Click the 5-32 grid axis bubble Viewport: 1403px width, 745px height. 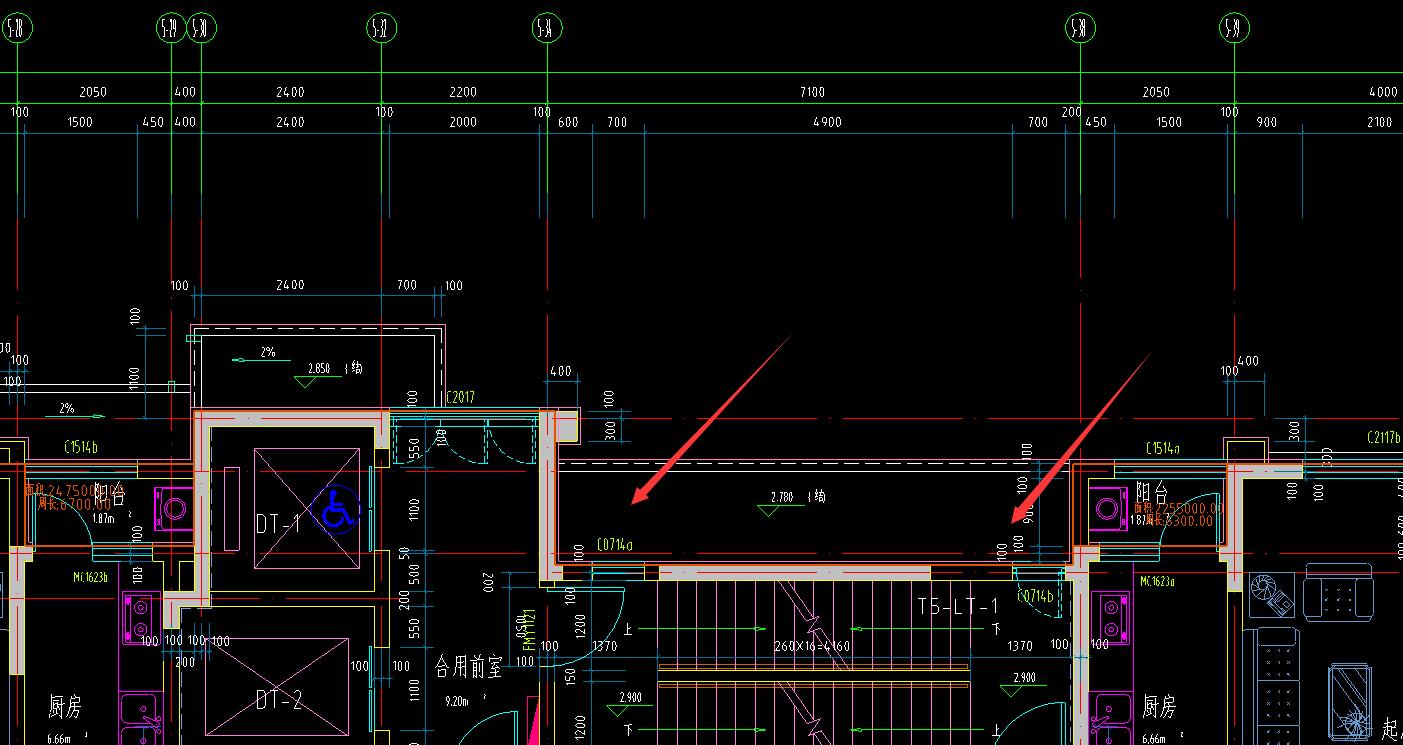[380, 29]
